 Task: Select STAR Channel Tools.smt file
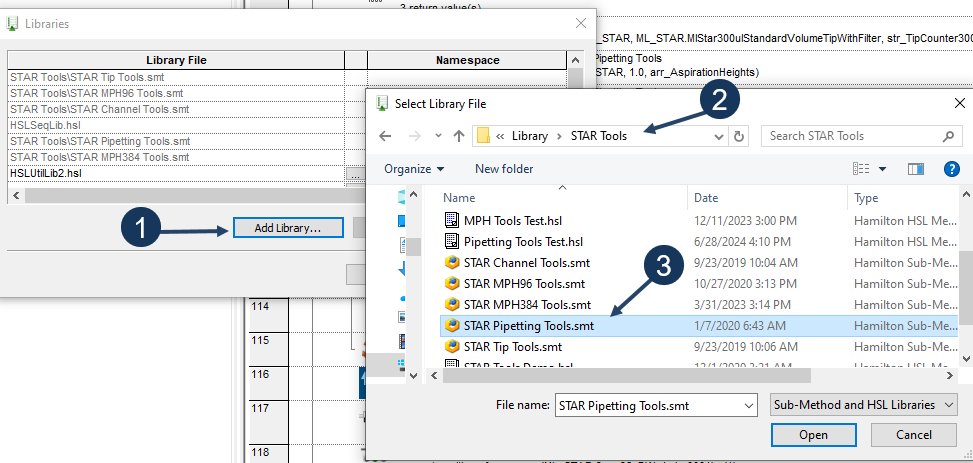click(x=527, y=263)
